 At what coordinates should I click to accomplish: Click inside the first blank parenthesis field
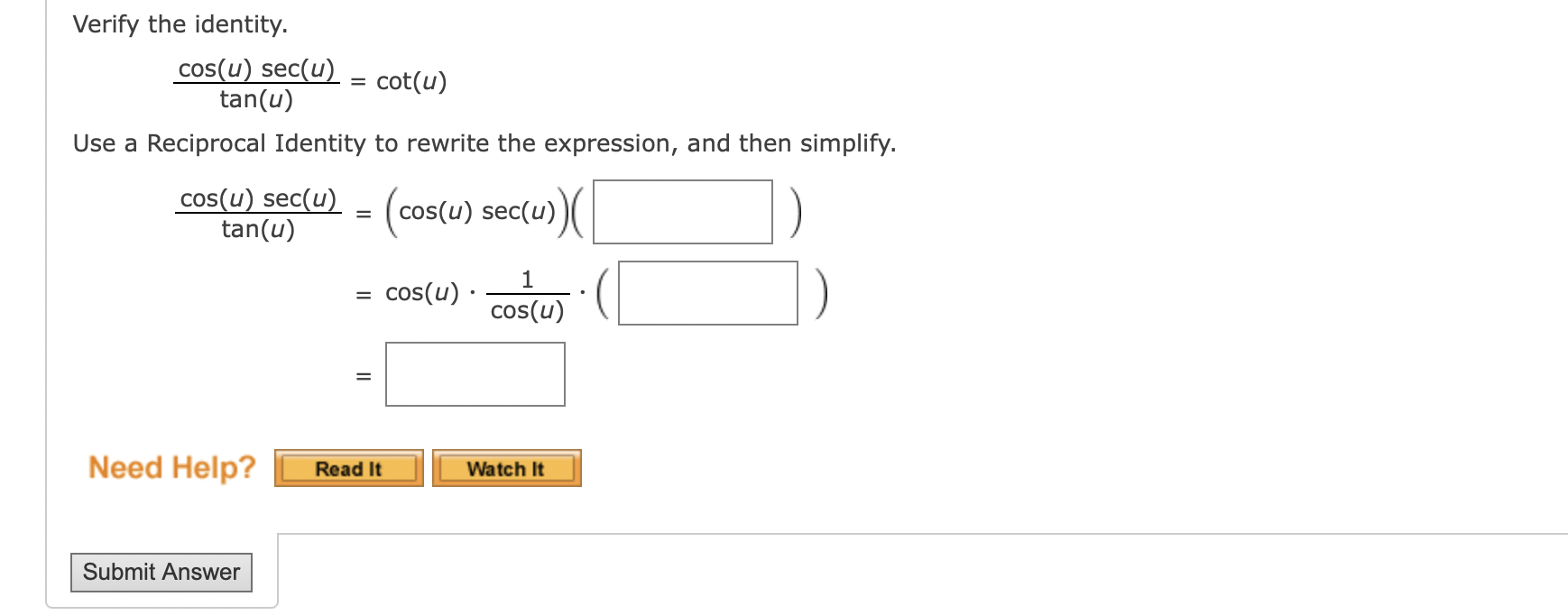681,211
